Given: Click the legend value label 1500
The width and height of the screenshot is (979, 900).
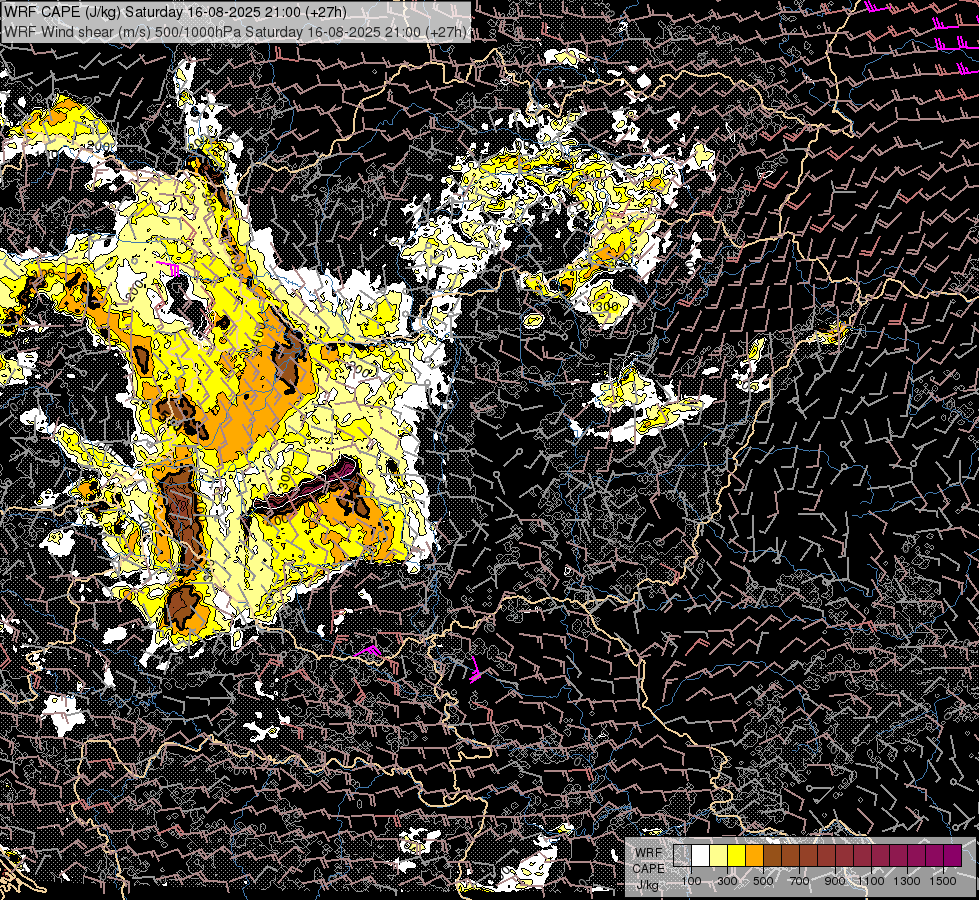Looking at the screenshot, I should (943, 881).
